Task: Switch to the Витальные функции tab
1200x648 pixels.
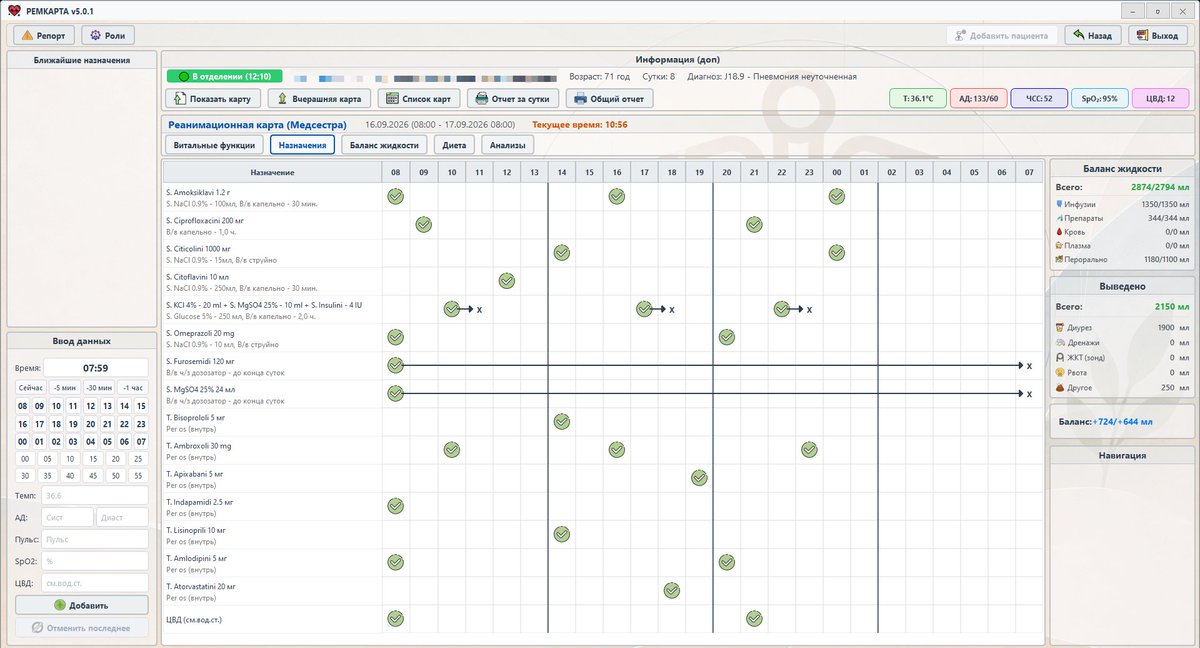Action: [214, 145]
